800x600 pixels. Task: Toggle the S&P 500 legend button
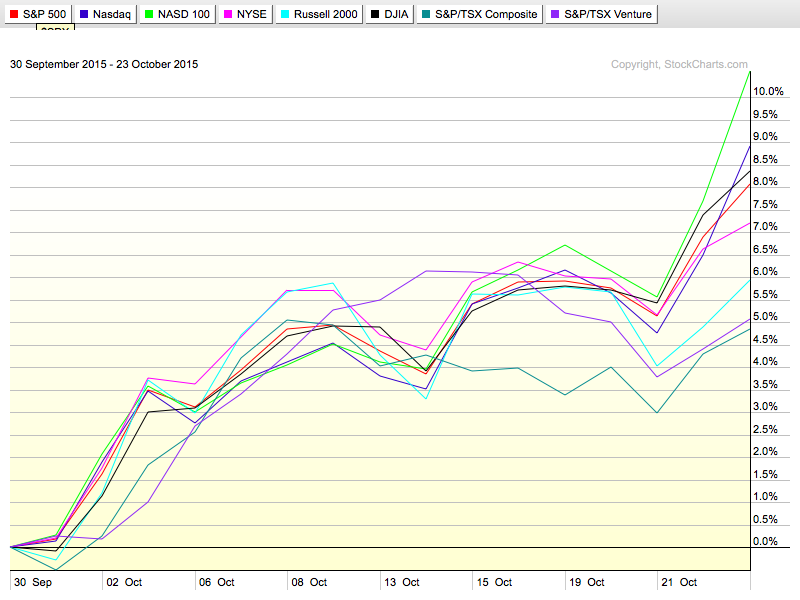click(x=38, y=14)
